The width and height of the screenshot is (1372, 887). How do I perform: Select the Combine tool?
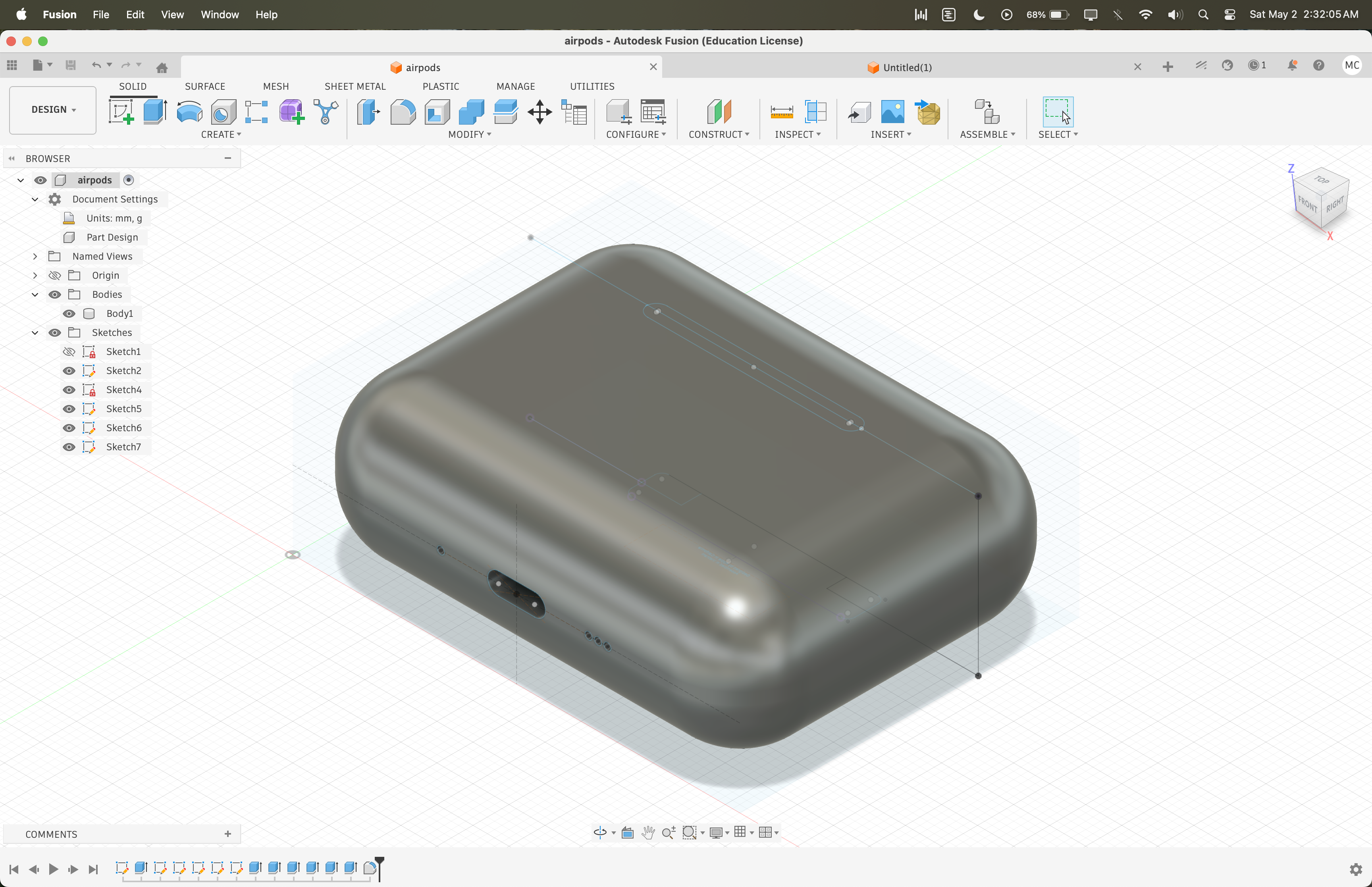click(x=472, y=112)
